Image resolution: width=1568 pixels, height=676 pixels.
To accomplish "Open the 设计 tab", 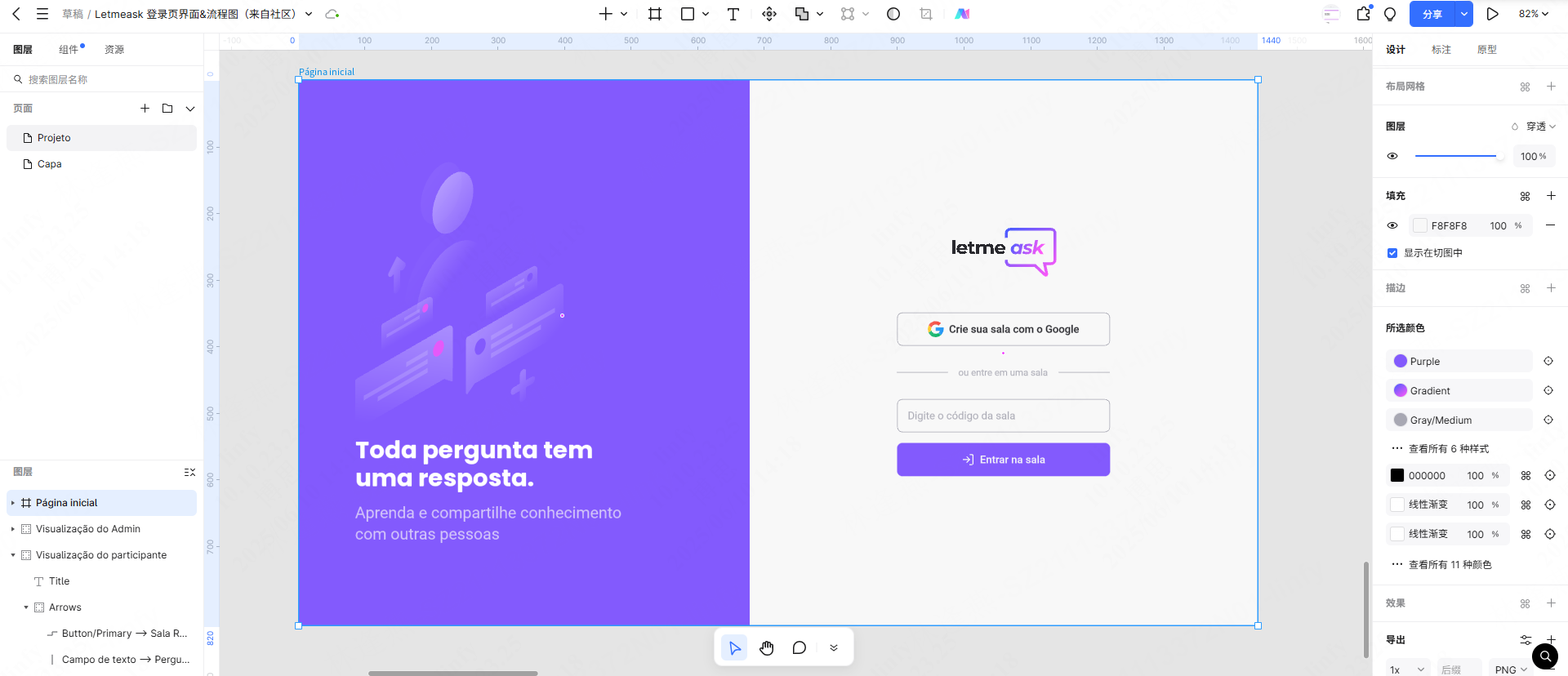I will coord(1396,49).
